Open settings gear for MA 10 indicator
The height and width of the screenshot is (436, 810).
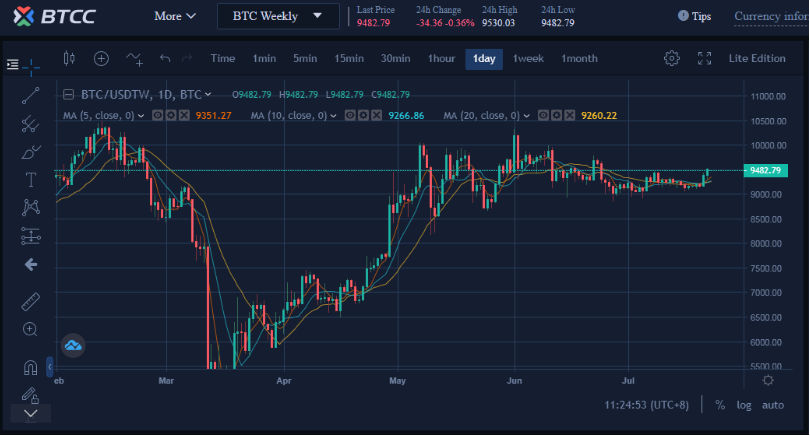(x=363, y=115)
